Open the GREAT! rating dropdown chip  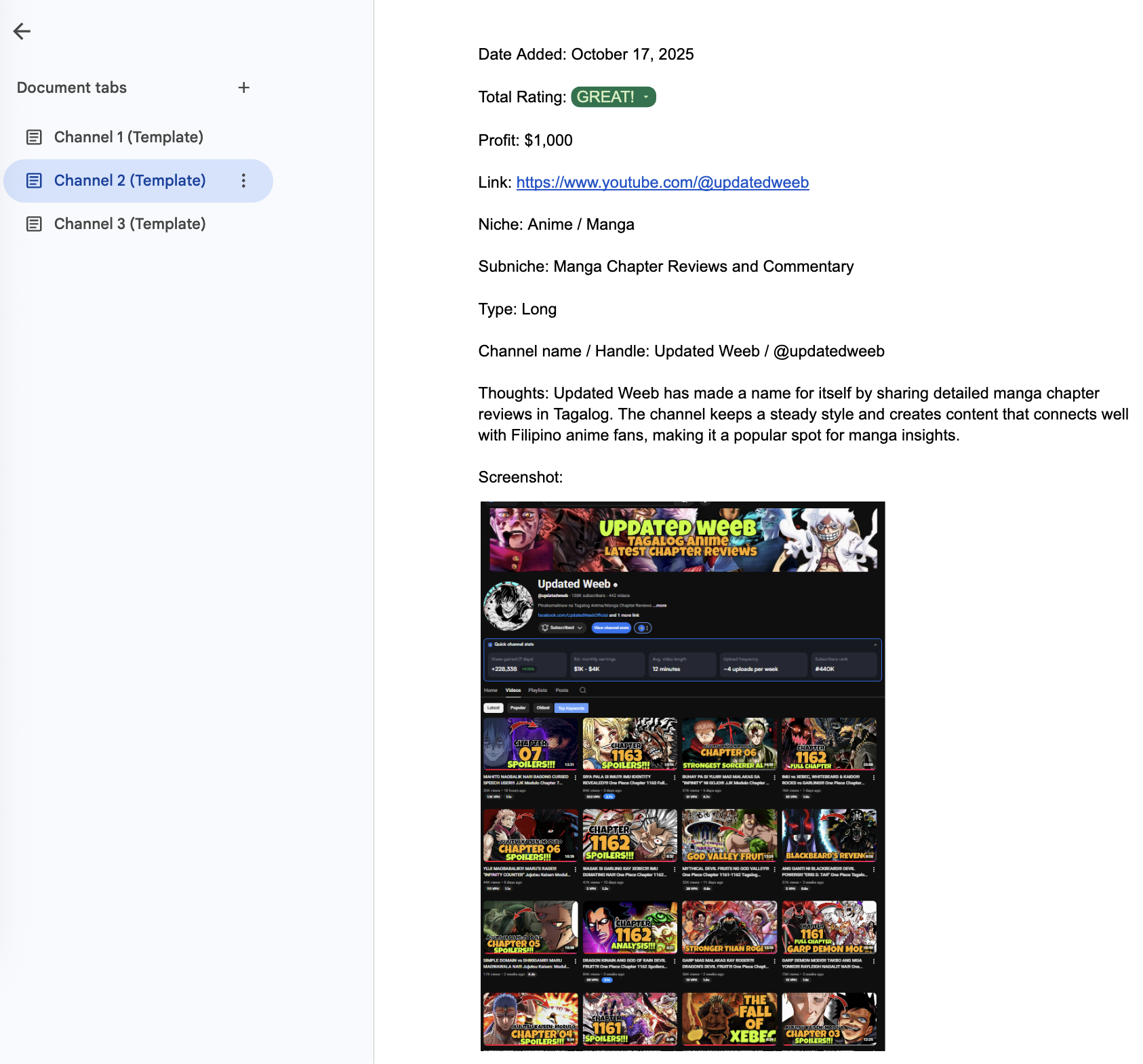(614, 97)
